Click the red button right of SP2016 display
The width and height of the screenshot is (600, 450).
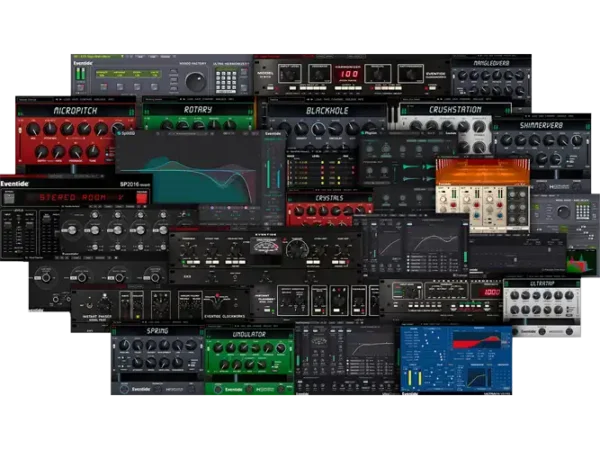tap(142, 198)
